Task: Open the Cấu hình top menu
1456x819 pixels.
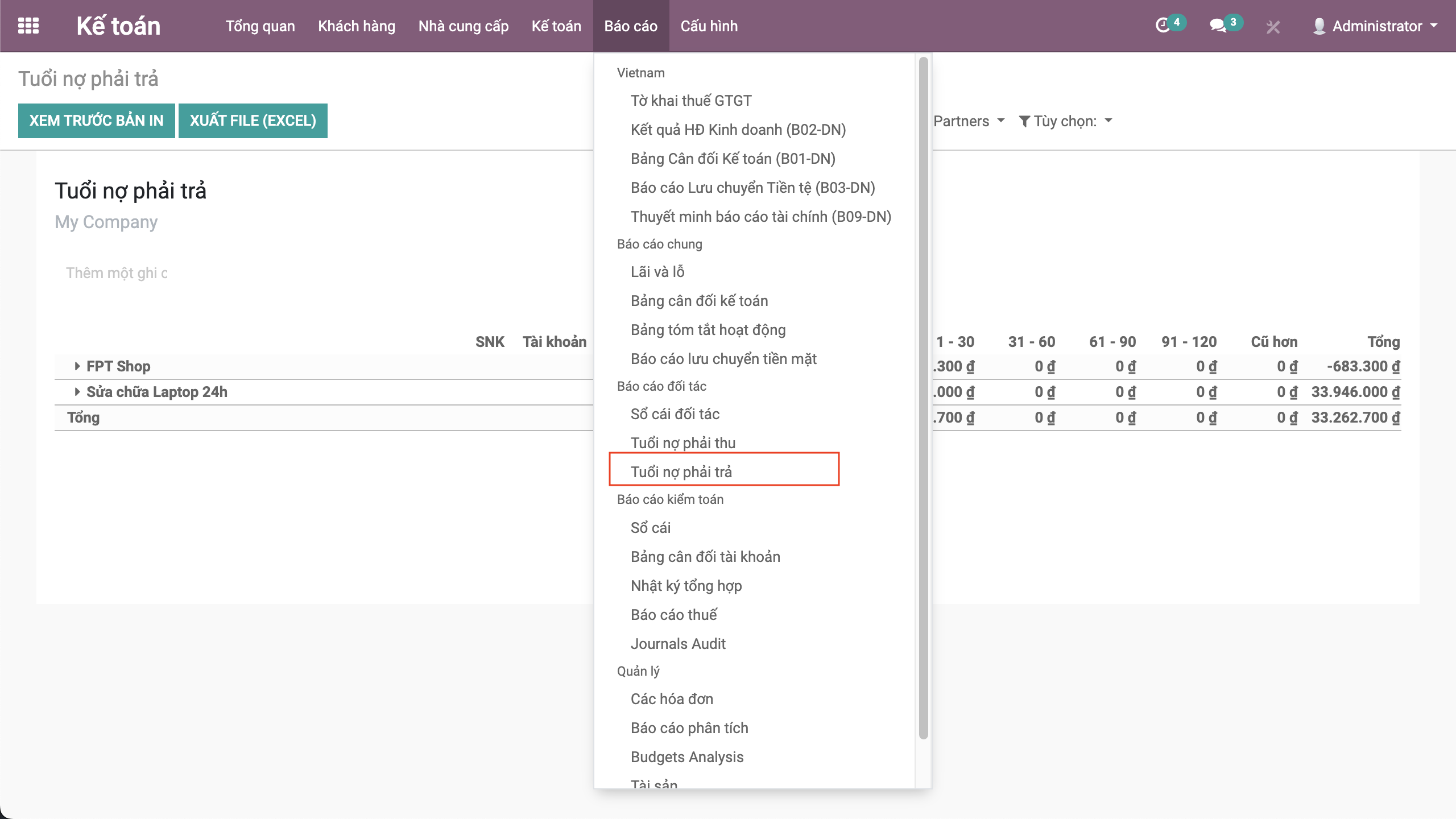Action: [x=709, y=26]
